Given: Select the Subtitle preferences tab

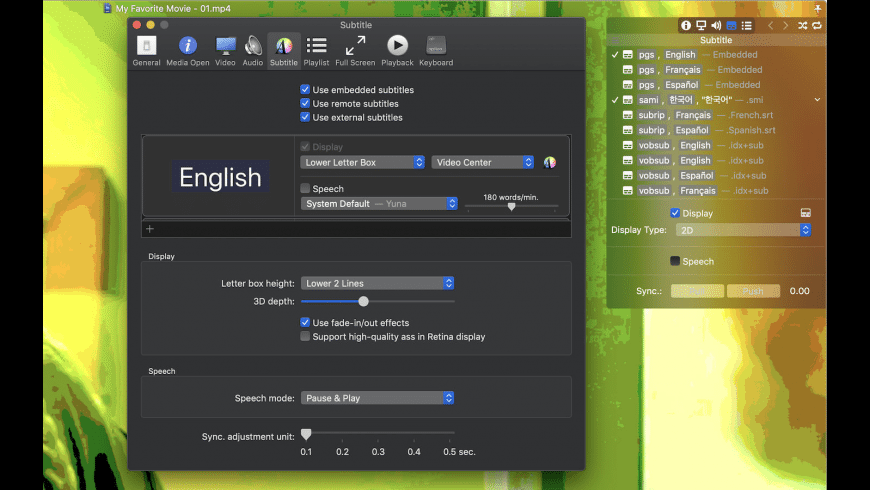Looking at the screenshot, I should click(284, 51).
